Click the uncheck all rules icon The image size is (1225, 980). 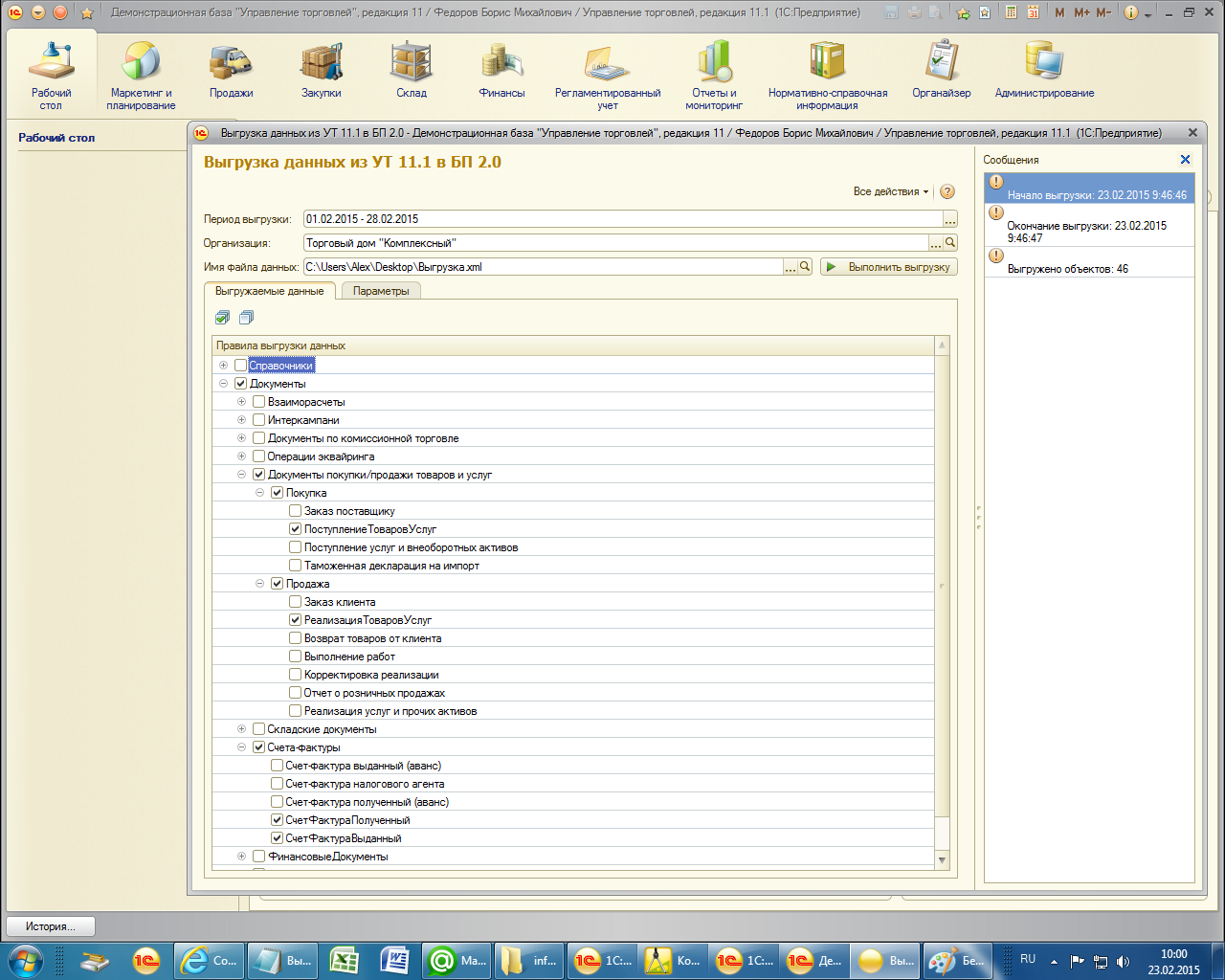coord(246,318)
